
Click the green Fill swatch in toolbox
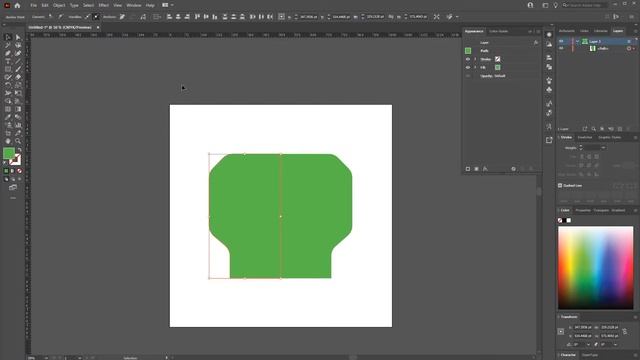click(x=9, y=153)
